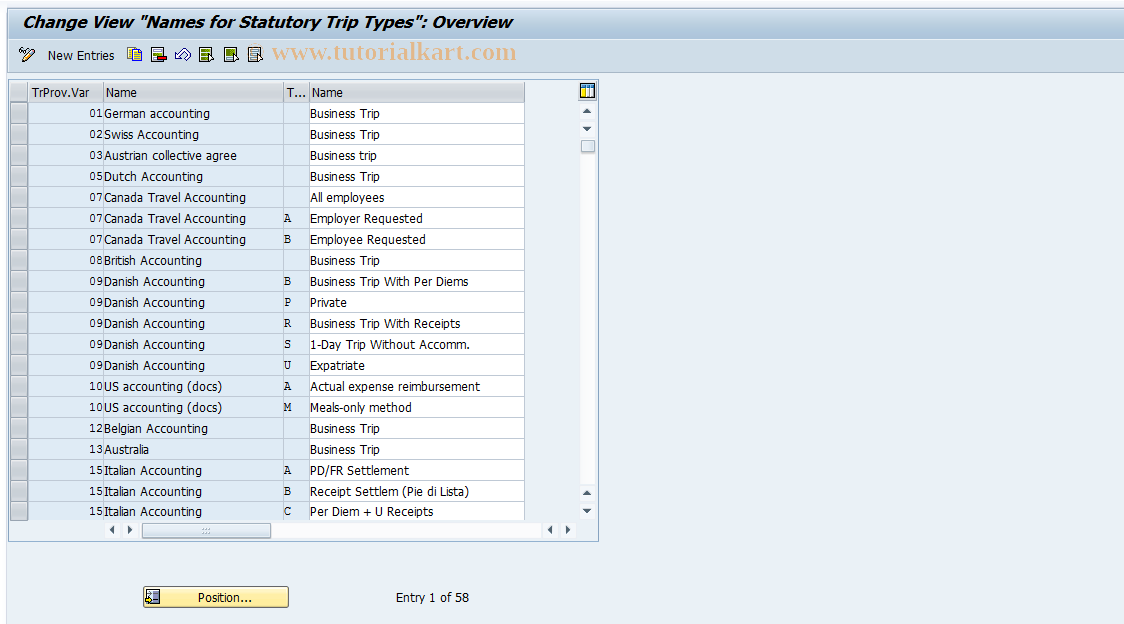Click the Undo Change icon
Image resolution: width=1124 pixels, height=624 pixels.
point(183,55)
